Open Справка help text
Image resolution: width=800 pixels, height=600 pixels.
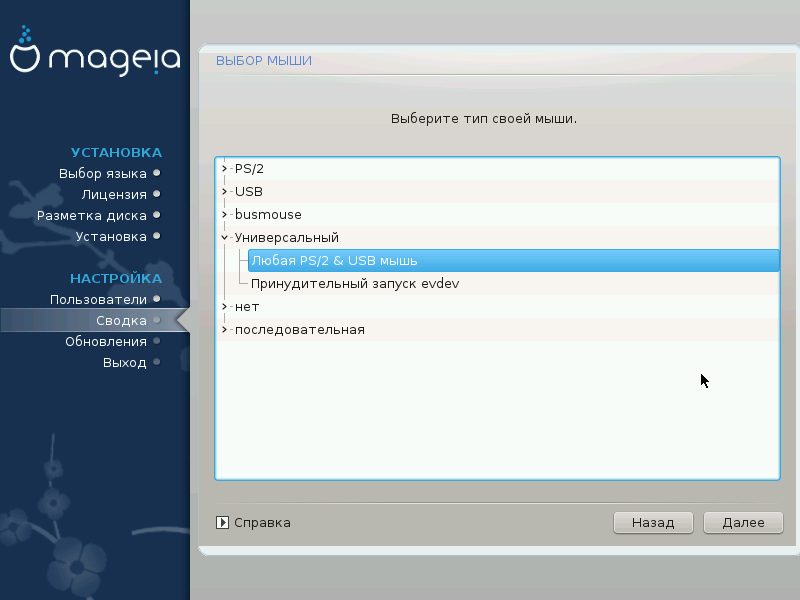click(x=262, y=522)
